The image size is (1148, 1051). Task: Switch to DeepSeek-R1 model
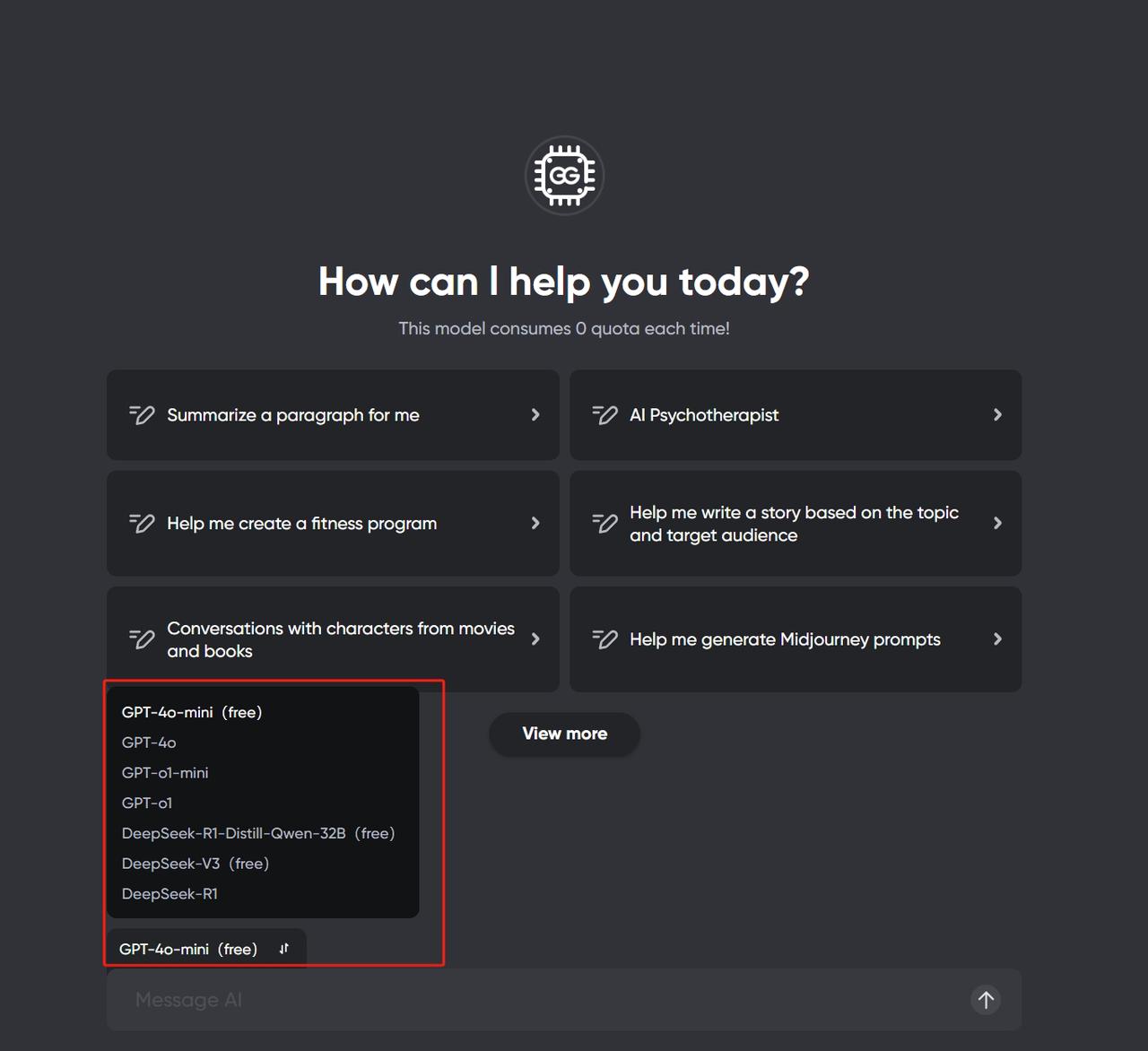click(170, 894)
